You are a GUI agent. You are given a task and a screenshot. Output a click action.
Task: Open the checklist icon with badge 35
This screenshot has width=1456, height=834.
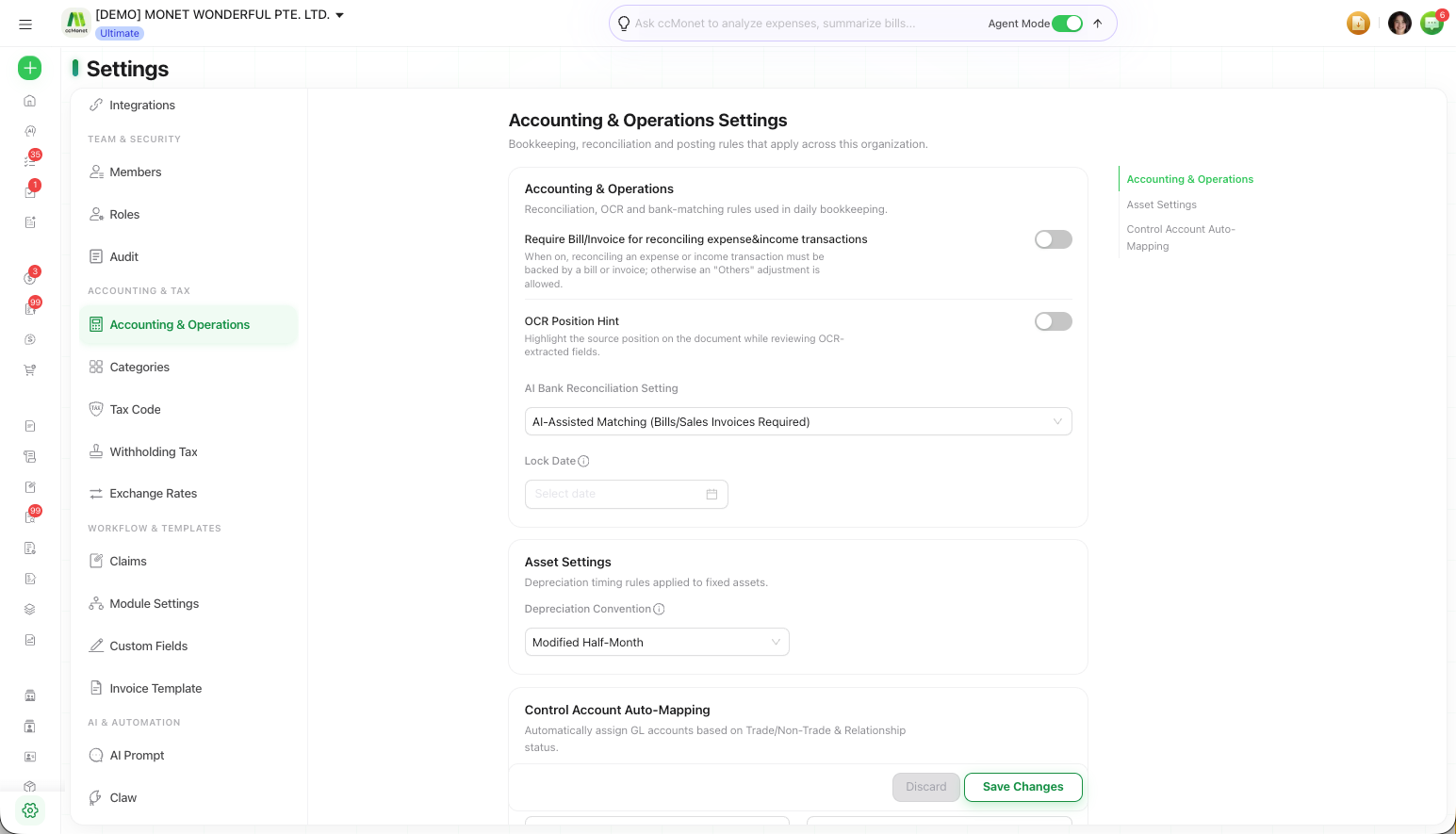[x=30, y=160]
